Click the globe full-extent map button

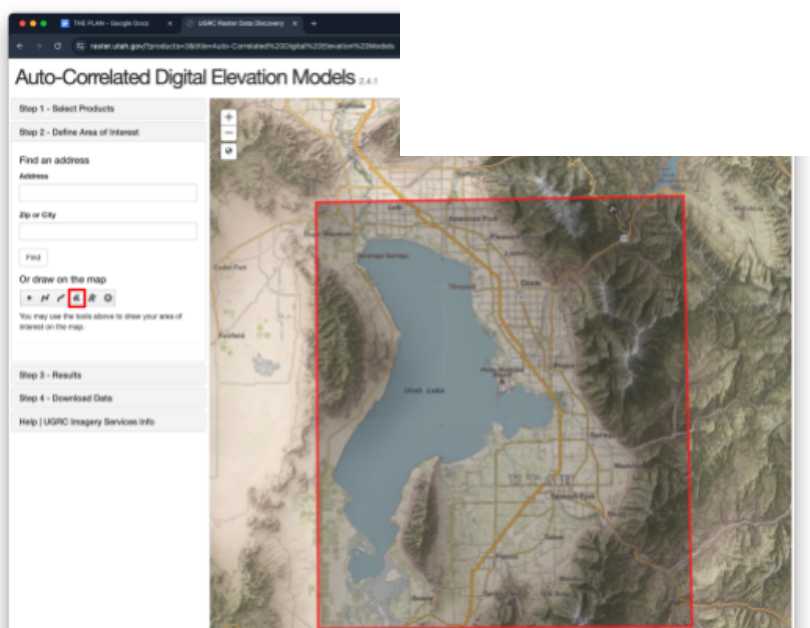pos(228,151)
